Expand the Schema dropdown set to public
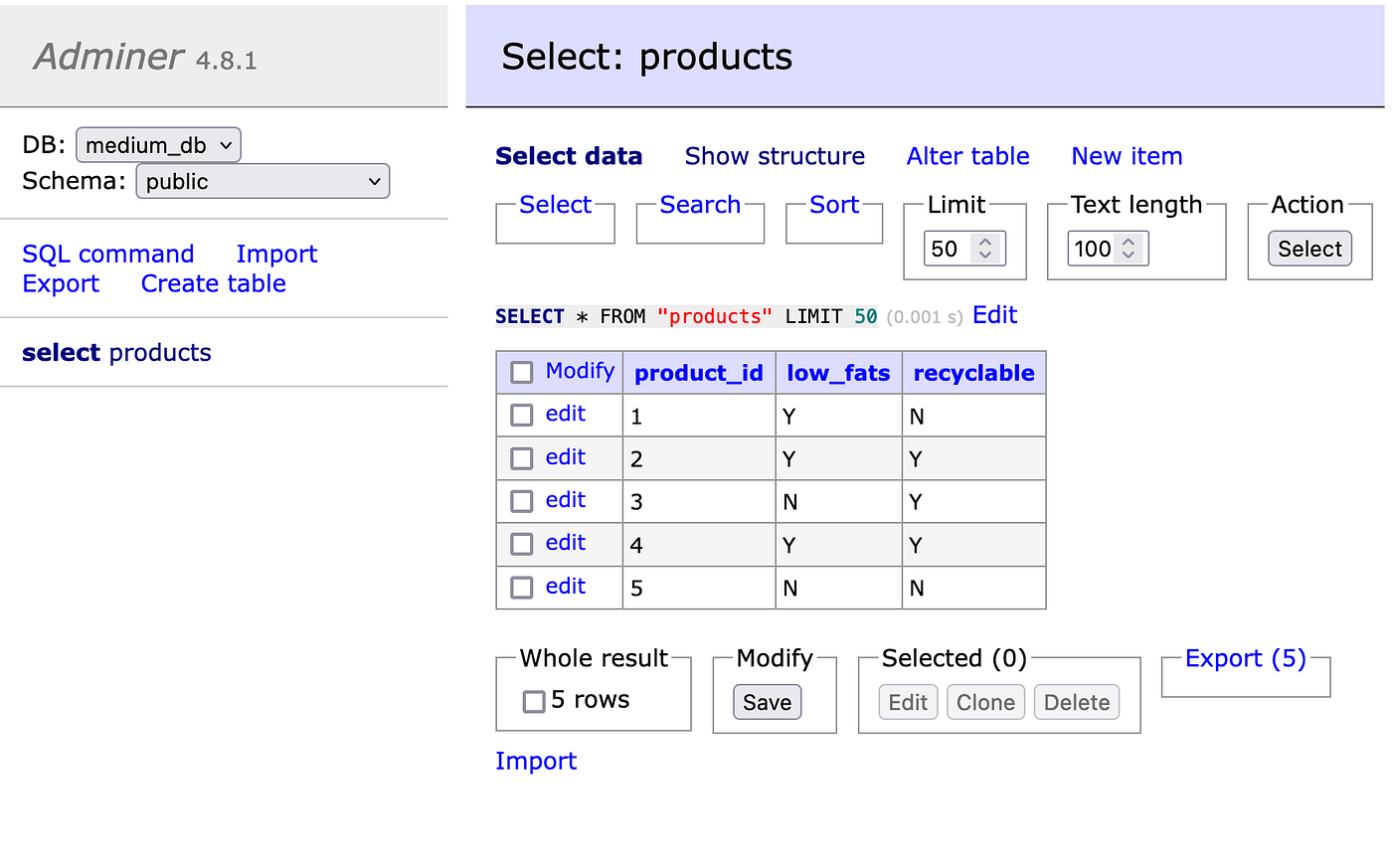Image resolution: width=1392 pixels, height=868 pixels. 262,181
